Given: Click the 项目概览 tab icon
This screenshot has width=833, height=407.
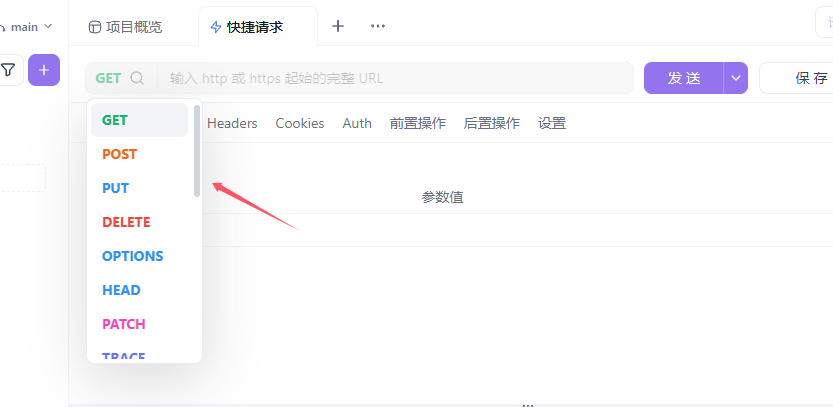Looking at the screenshot, I should (95, 27).
